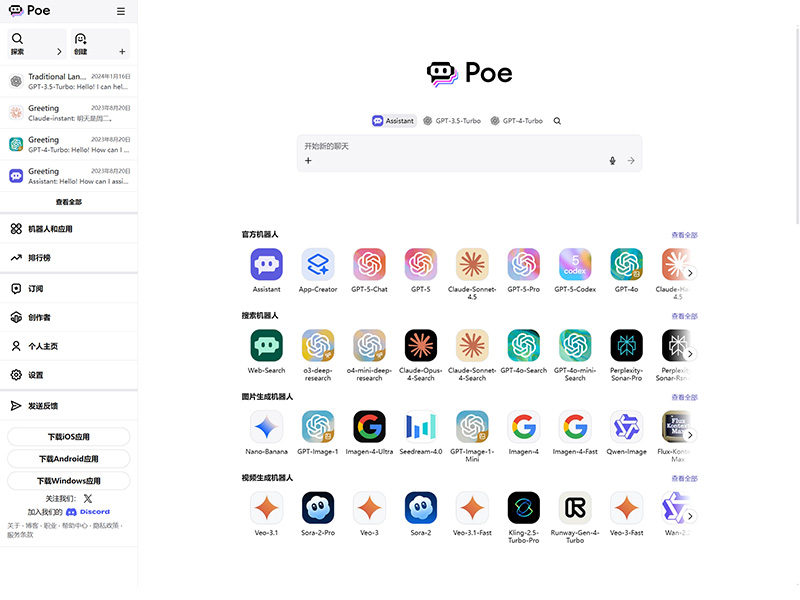Expand more search bots with the arrow
The width and height of the screenshot is (800, 600).
[x=690, y=352]
